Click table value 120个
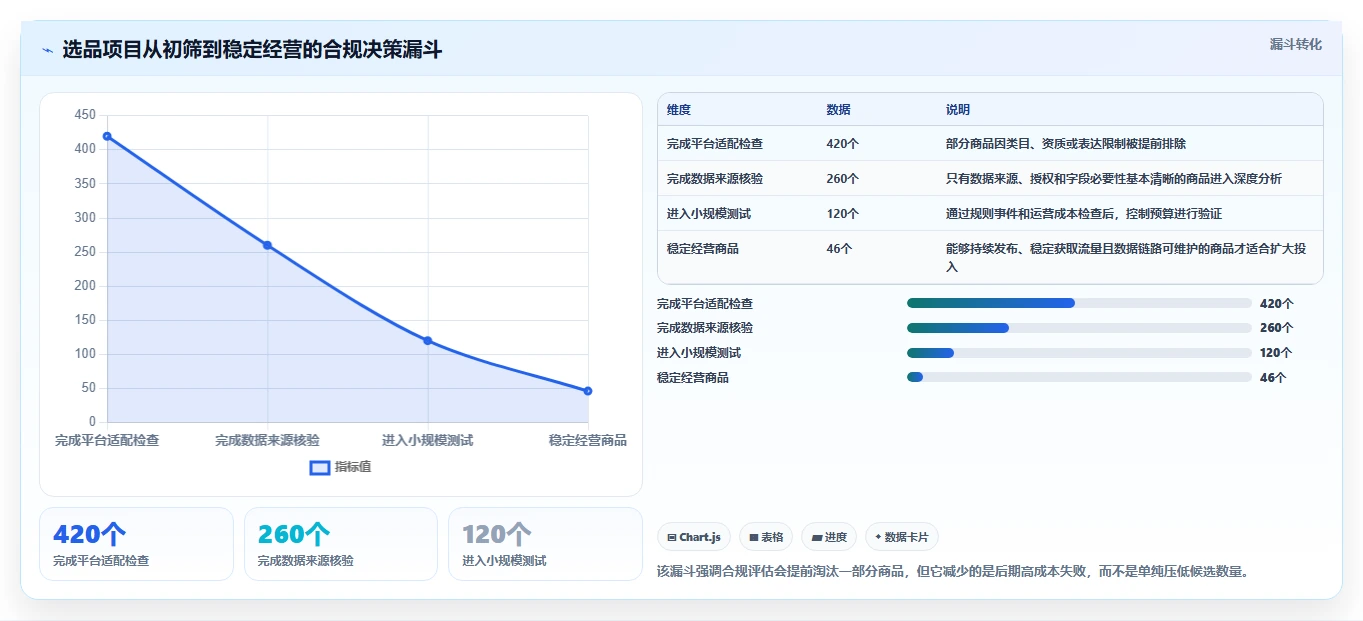 pyautogui.click(x=843, y=214)
